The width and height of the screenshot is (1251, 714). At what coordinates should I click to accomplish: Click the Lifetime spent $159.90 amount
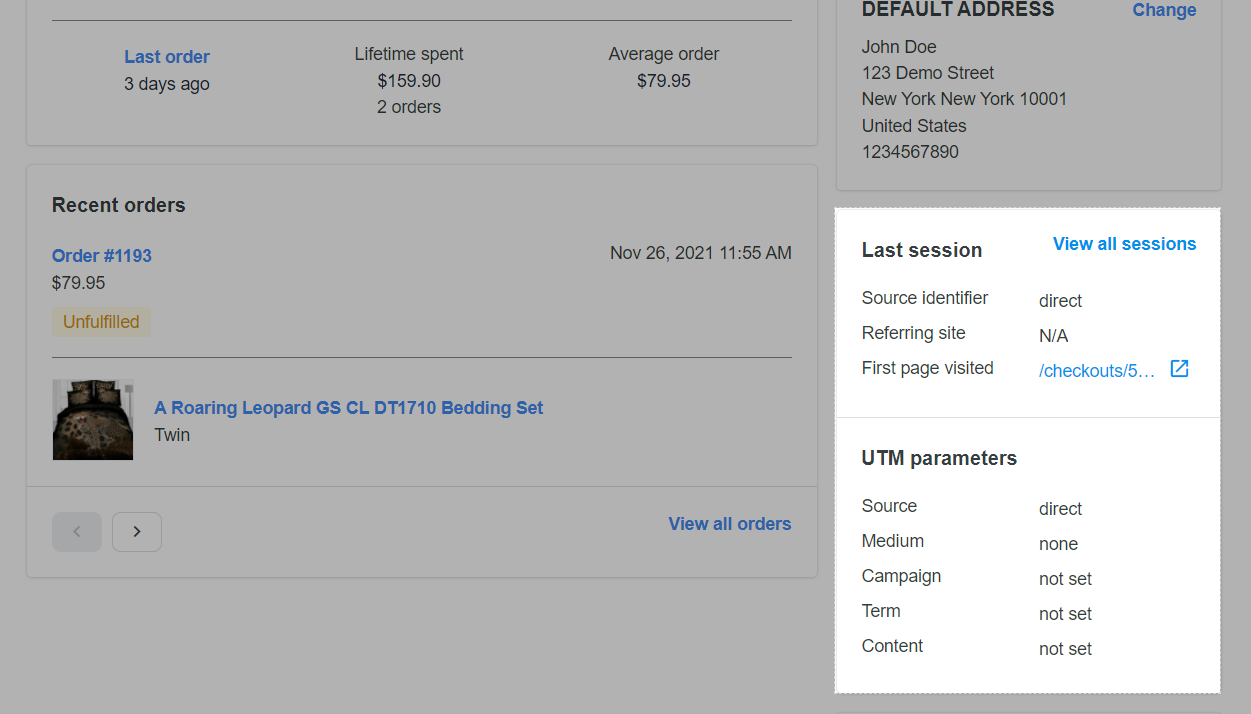[409, 81]
